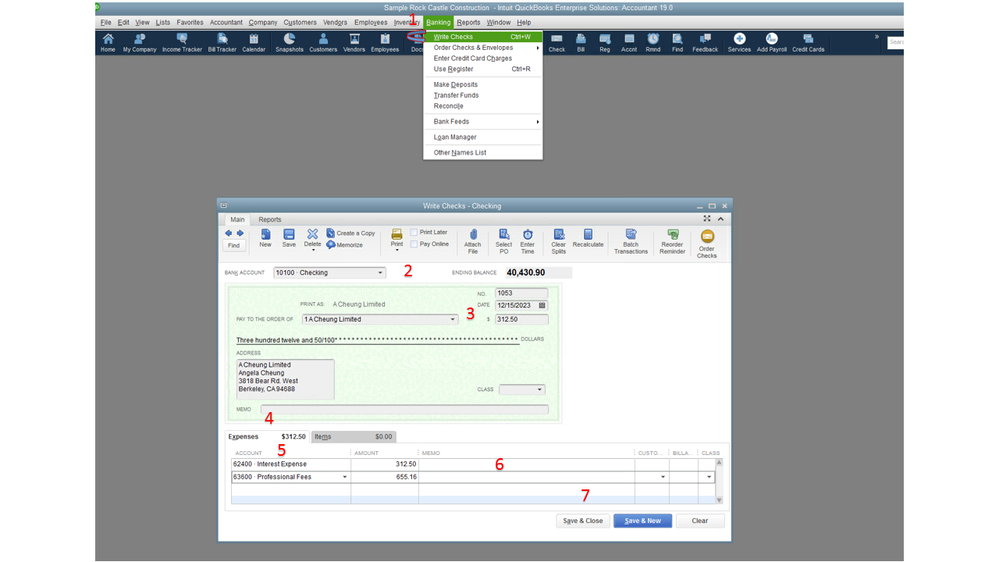Click the dollar amount field 312.50
This screenshot has width=999, height=562.
pyautogui.click(x=521, y=319)
